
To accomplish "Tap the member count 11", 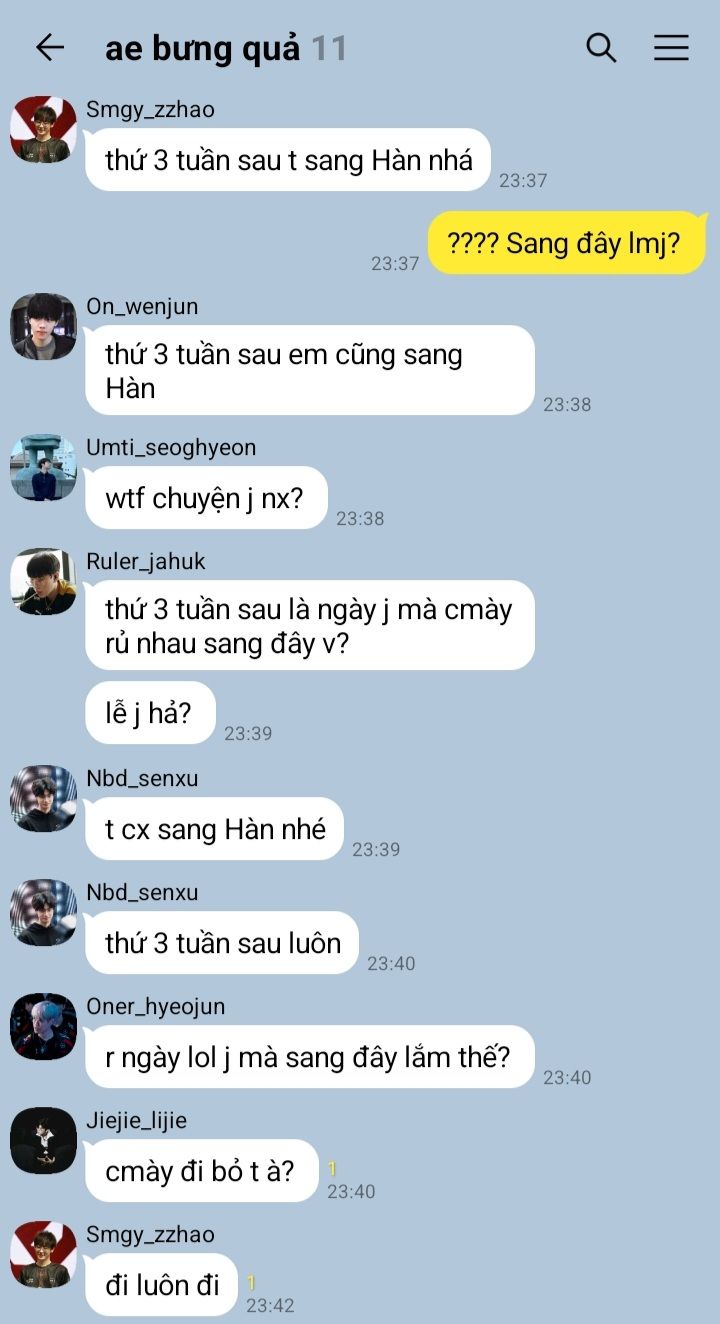I will (329, 48).
